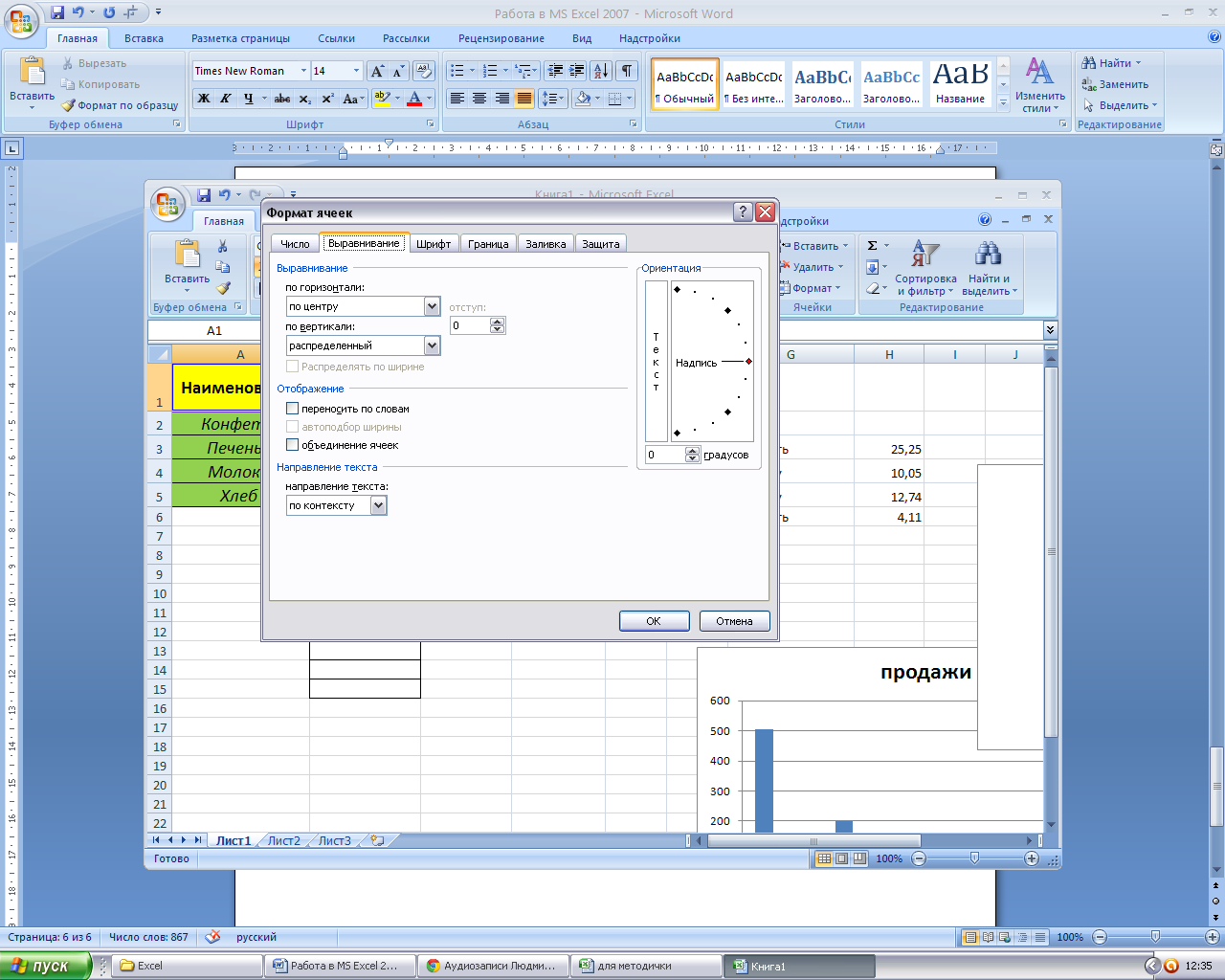Screen dimensions: 1225x980
Task: Click the Excel Office button
Action: click(167, 204)
